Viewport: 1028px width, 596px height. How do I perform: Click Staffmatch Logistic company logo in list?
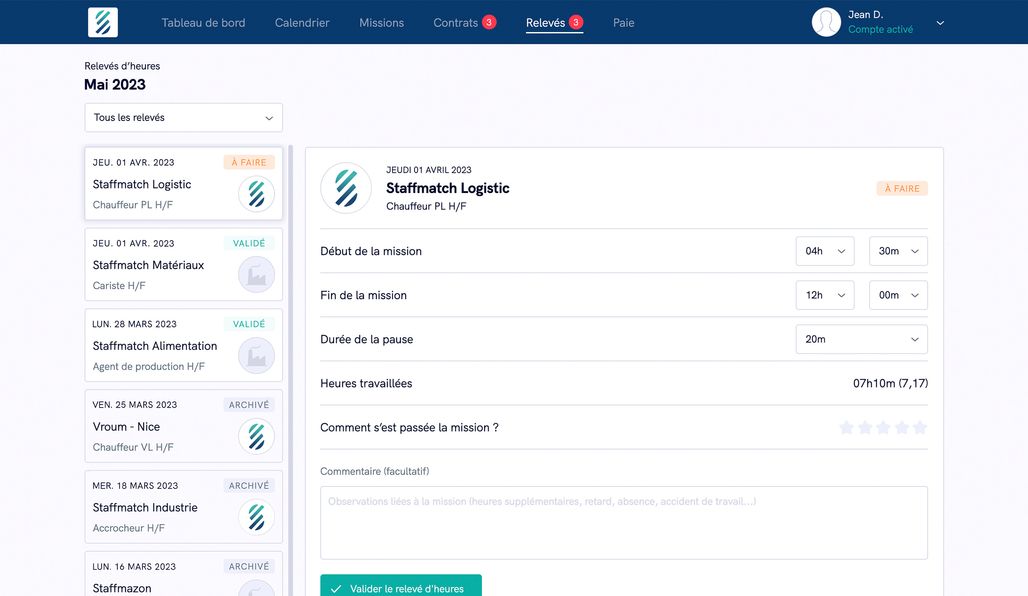point(256,194)
